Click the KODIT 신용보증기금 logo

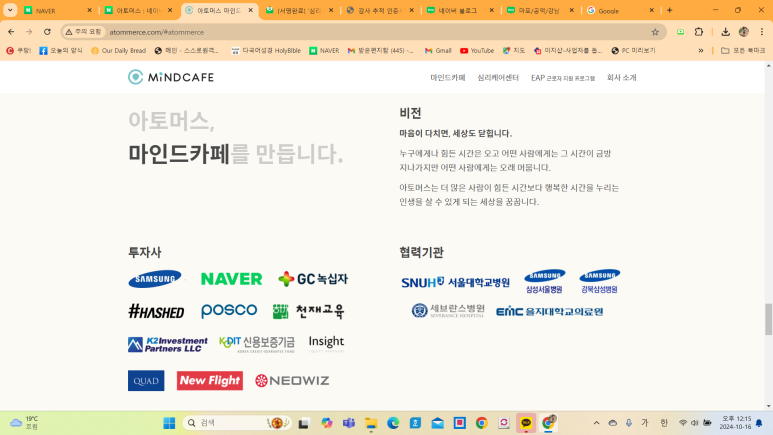click(x=257, y=344)
